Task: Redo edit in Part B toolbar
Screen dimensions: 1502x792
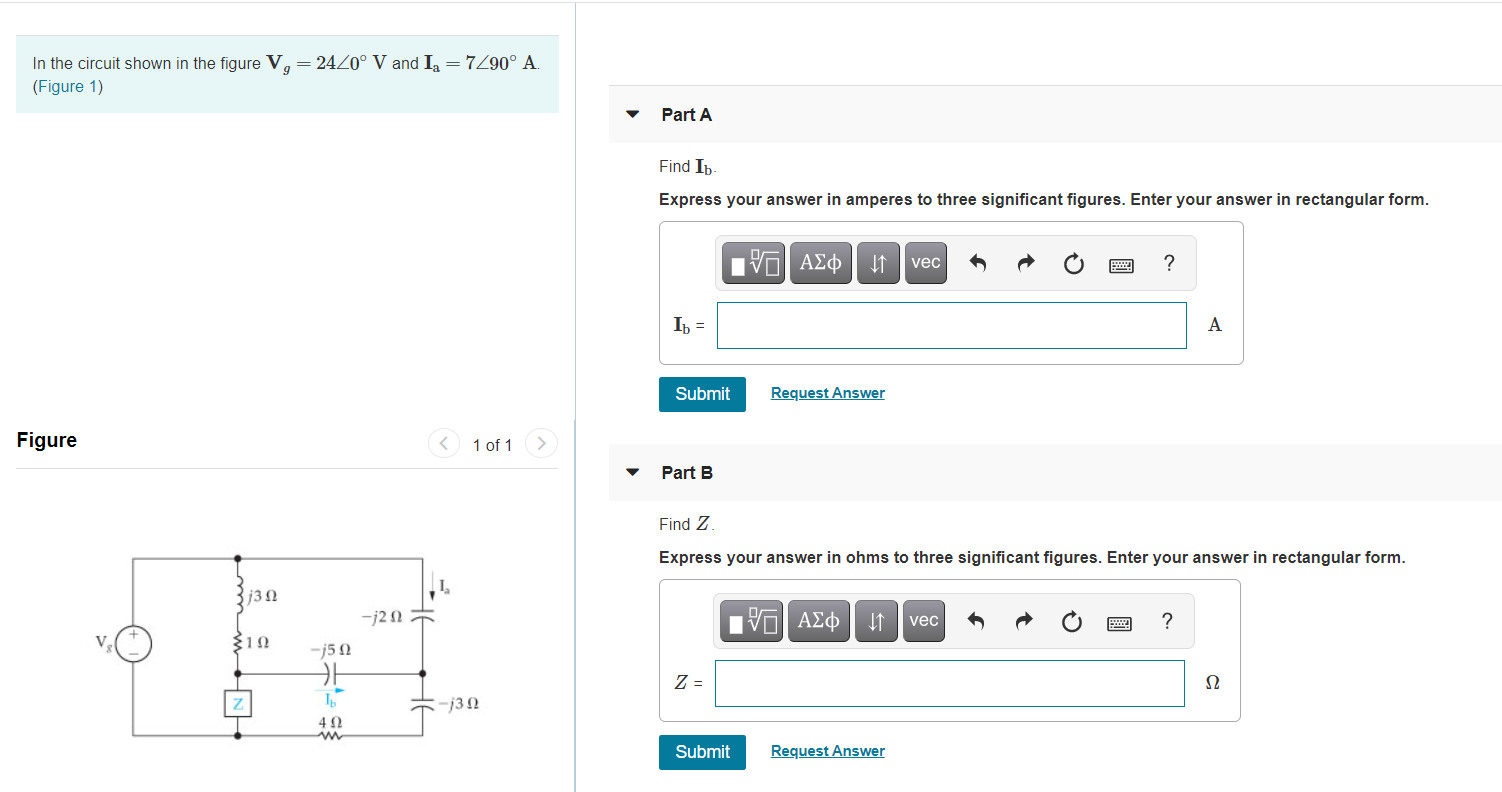Action: point(1024,622)
